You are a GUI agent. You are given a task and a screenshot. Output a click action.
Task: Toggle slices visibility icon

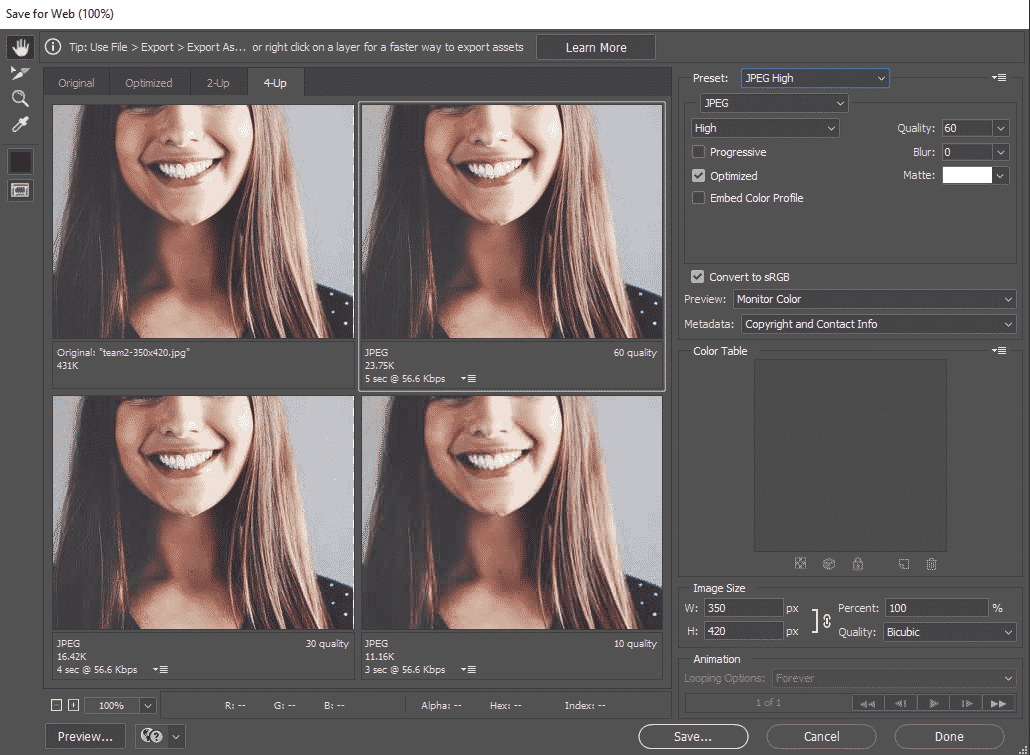20,191
